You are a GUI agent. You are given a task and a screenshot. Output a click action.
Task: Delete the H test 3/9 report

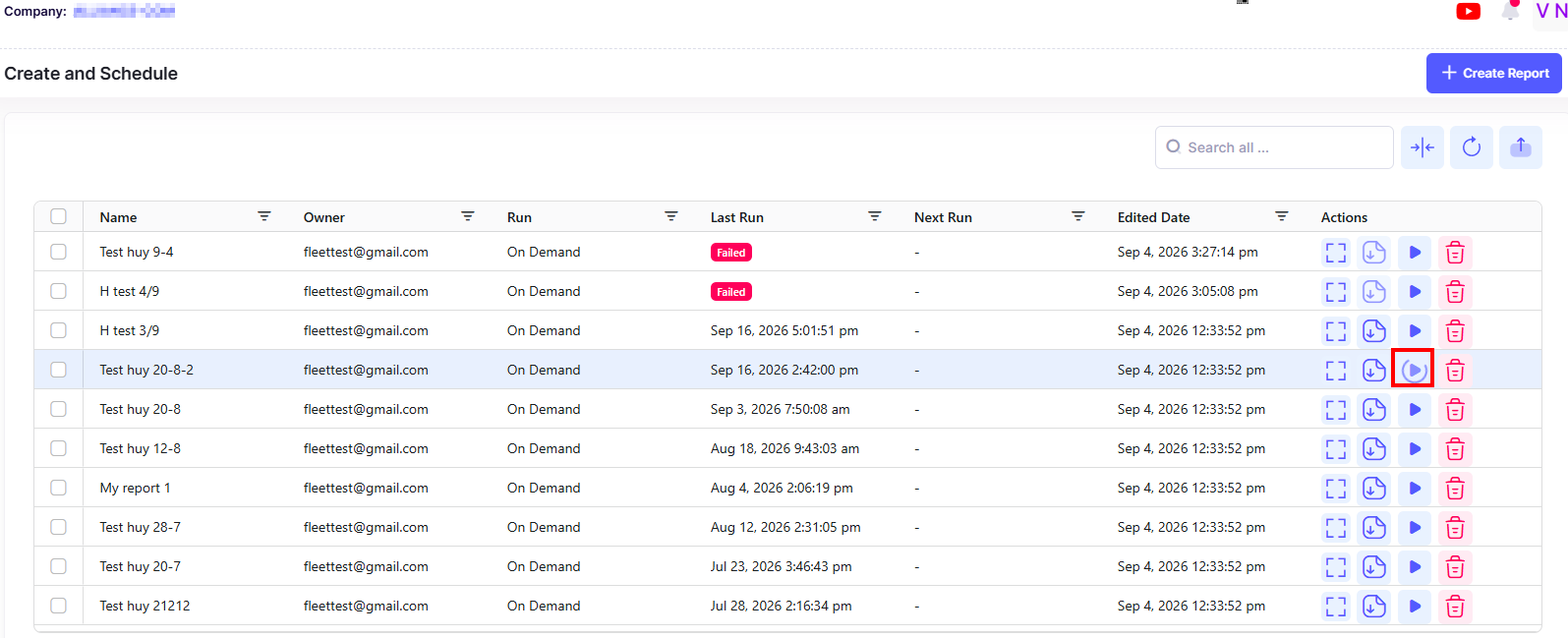point(1455,331)
